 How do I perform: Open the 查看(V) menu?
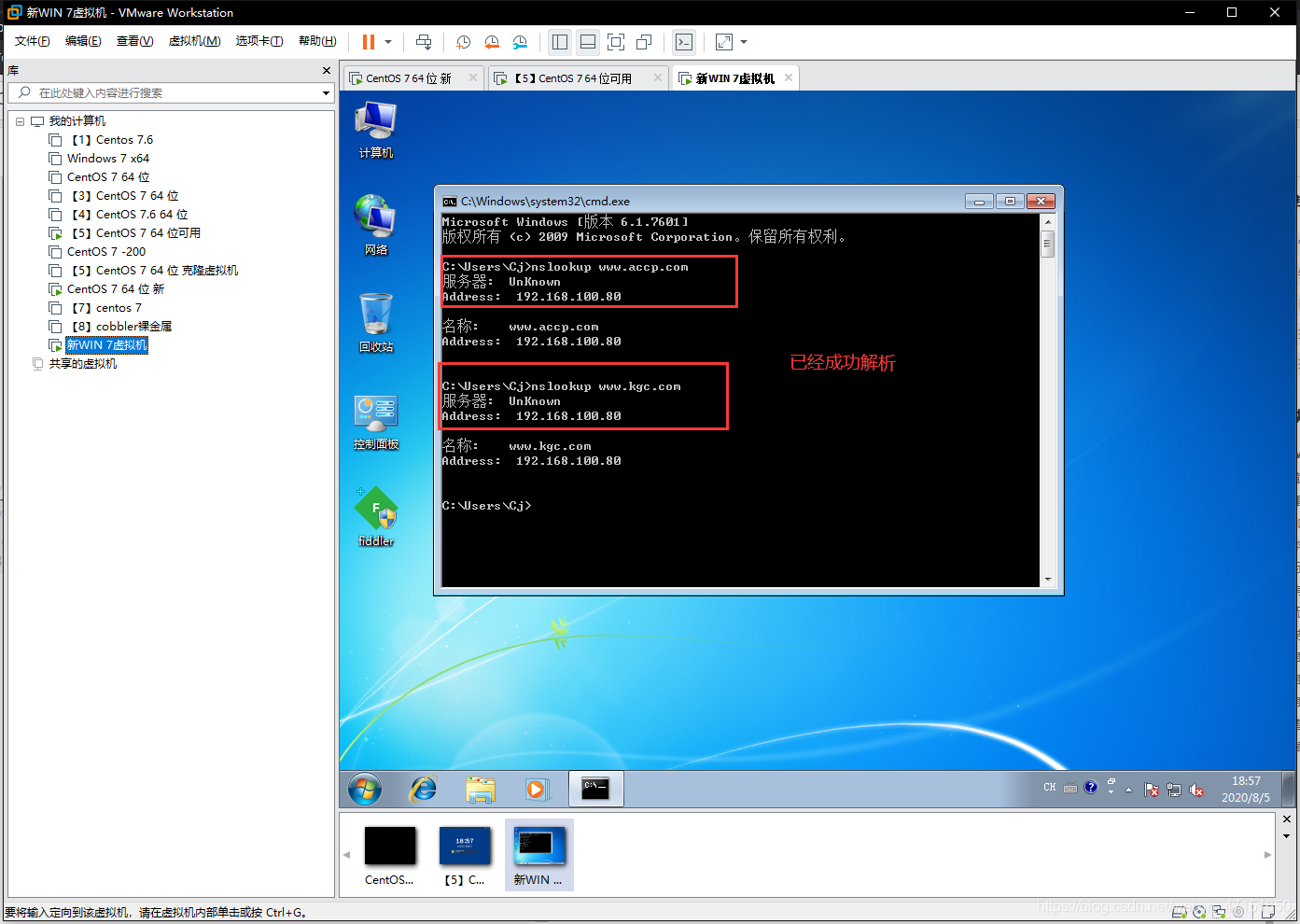point(134,41)
